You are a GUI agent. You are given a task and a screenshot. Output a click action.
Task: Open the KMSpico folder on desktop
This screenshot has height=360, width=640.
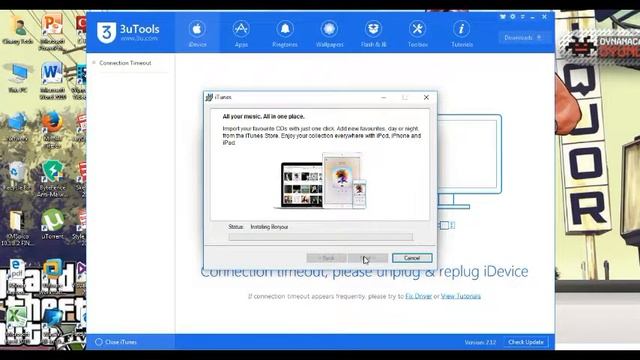click(x=17, y=228)
